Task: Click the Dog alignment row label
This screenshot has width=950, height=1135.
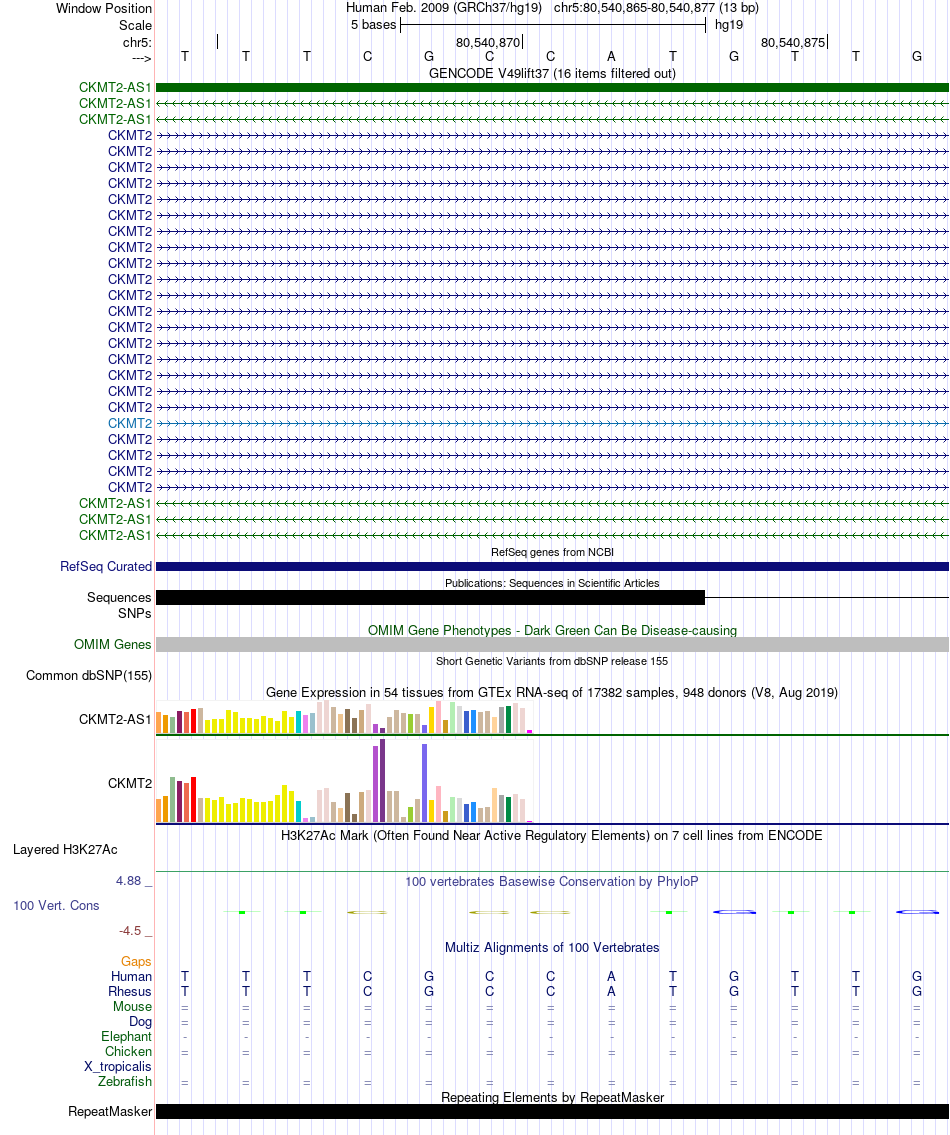Action: click(140, 1023)
